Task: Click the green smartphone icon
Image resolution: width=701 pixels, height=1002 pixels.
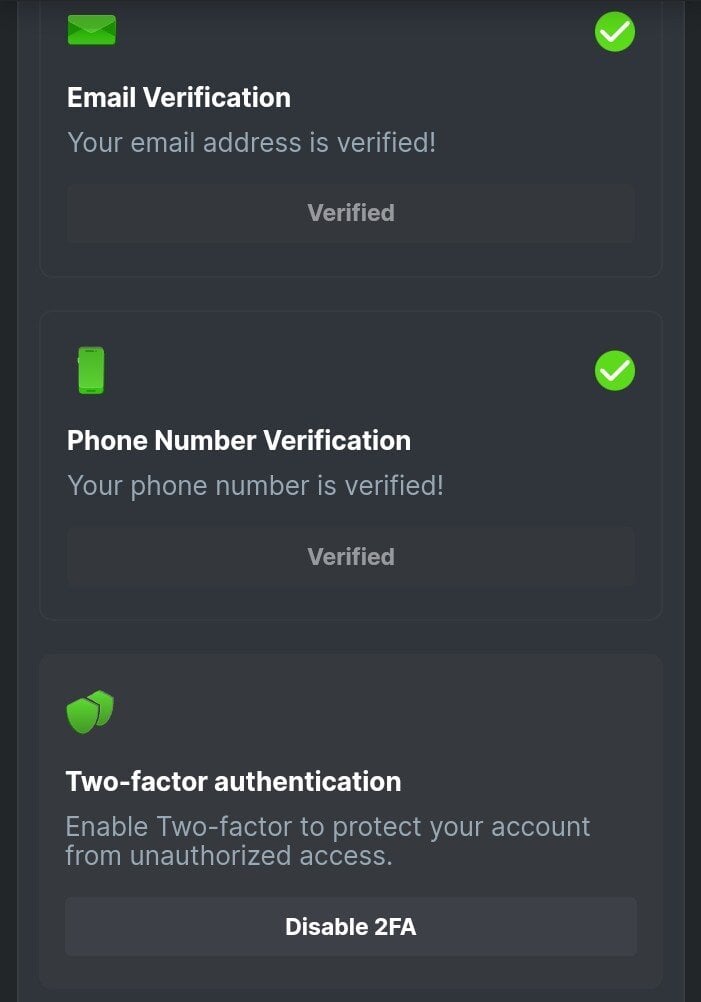Action: click(x=91, y=370)
